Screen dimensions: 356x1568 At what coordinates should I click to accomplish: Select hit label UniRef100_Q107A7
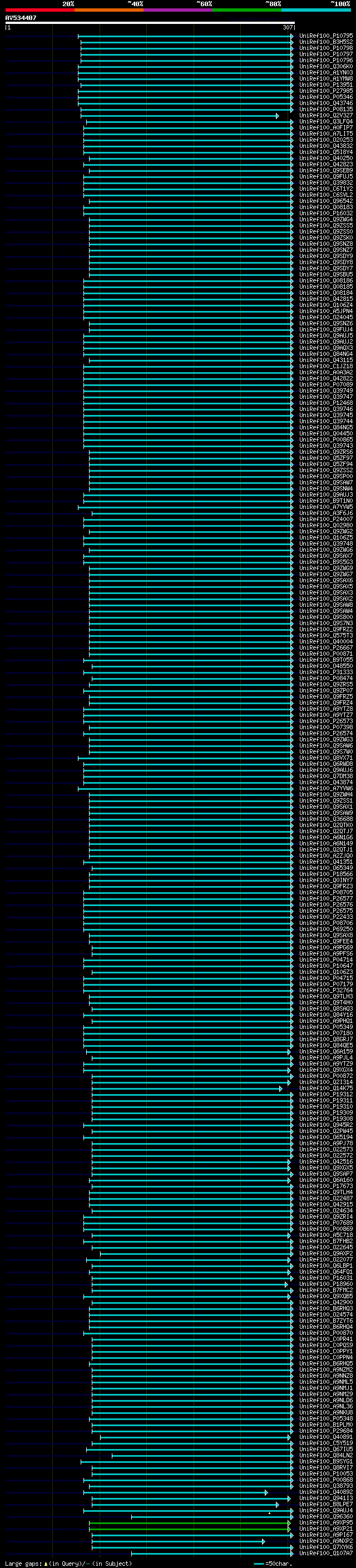click(325, 1553)
